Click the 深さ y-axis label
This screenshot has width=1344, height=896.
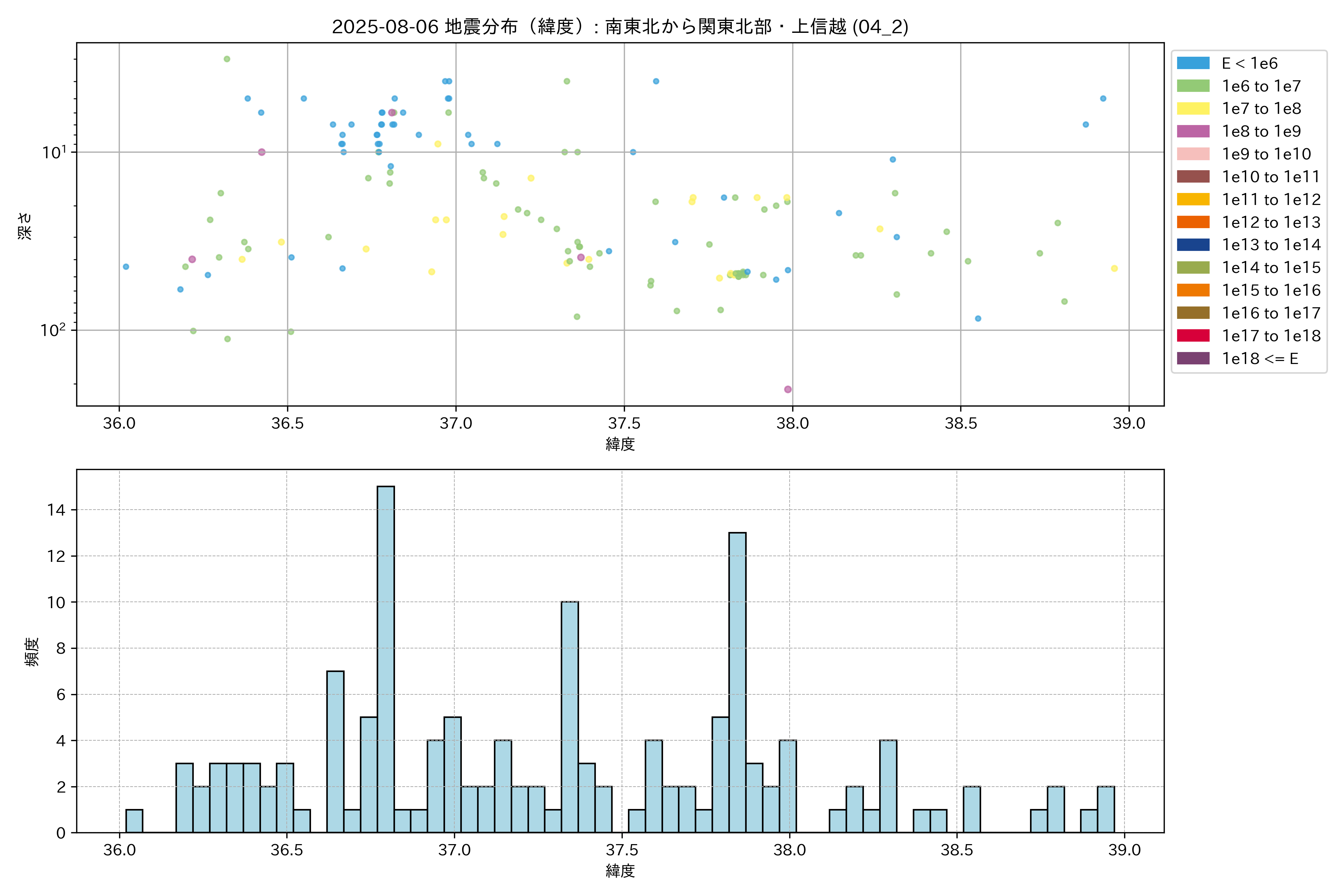(x=25, y=226)
